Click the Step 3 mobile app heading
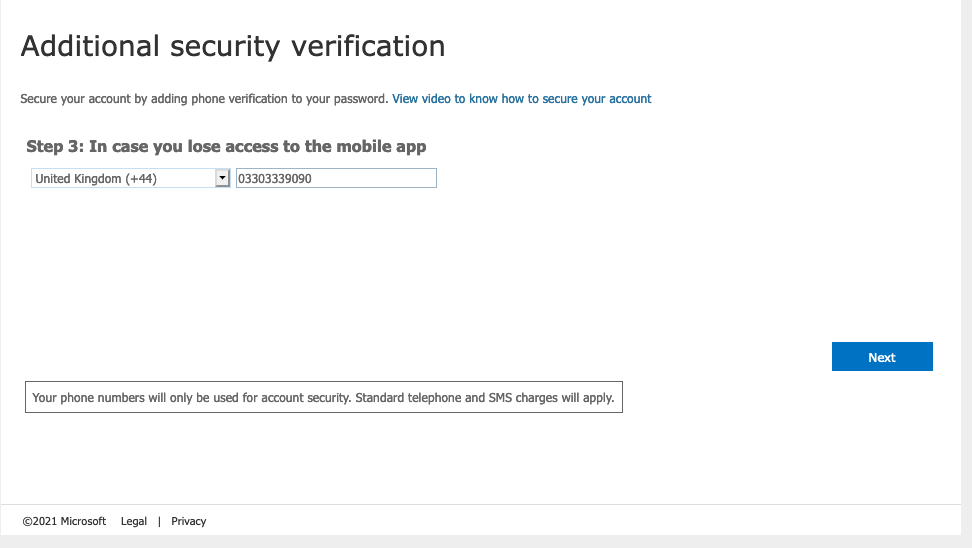Screen dimensions: 972x548 [226, 146]
